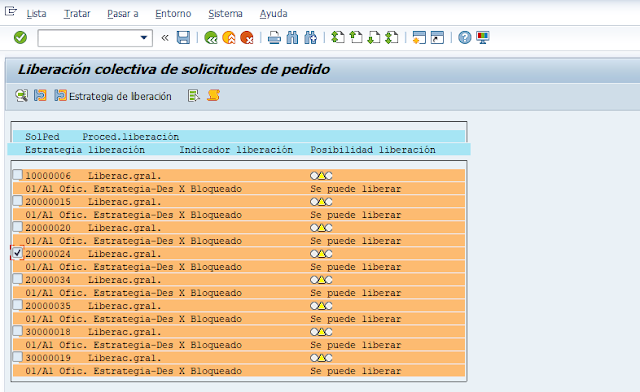This screenshot has height=392, width=640.
Task: Click the 'Proced.liberación' header text
Action: point(131,137)
